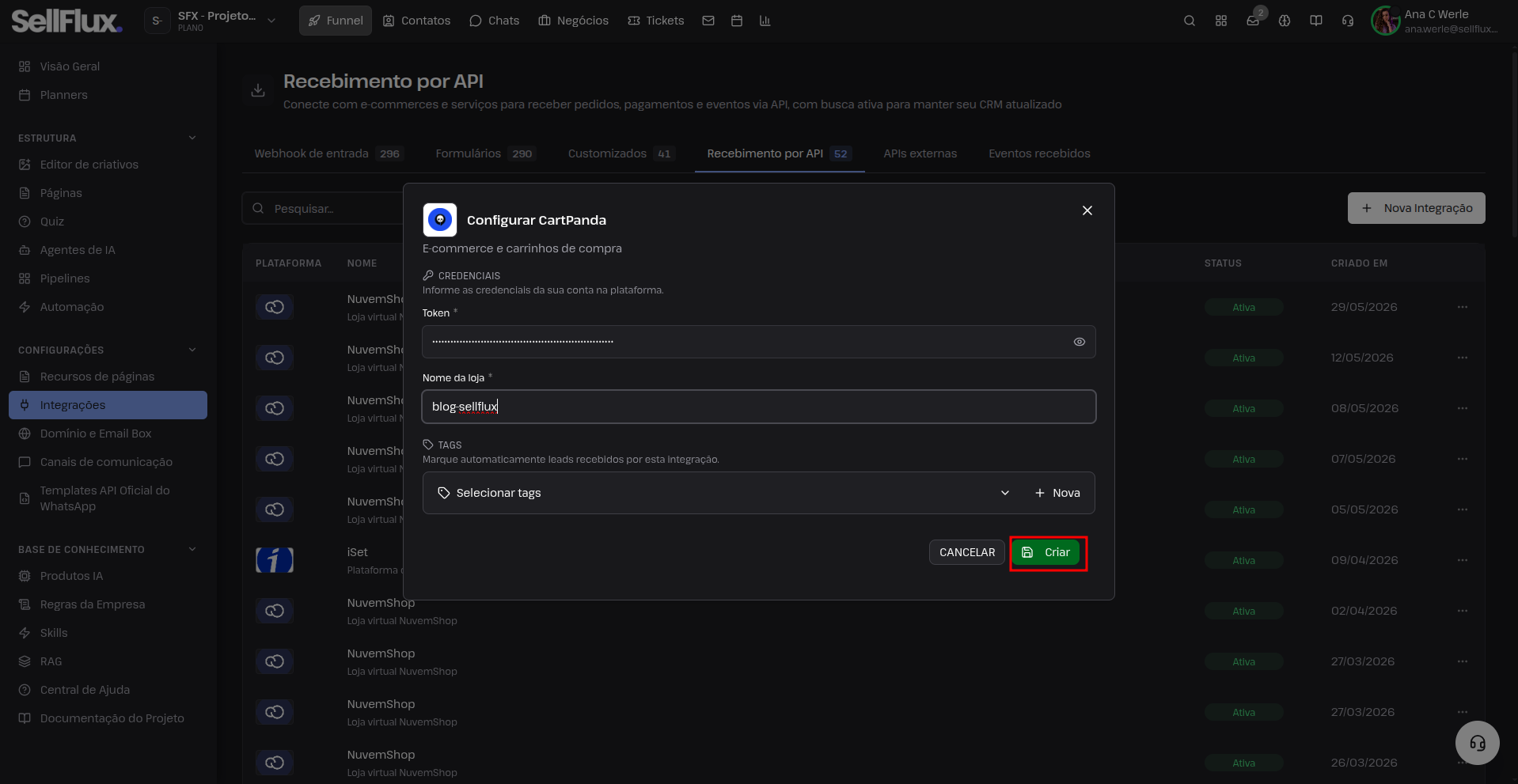1518x784 pixels.
Task: Open Negócios in top navigation
Action: coord(574,21)
